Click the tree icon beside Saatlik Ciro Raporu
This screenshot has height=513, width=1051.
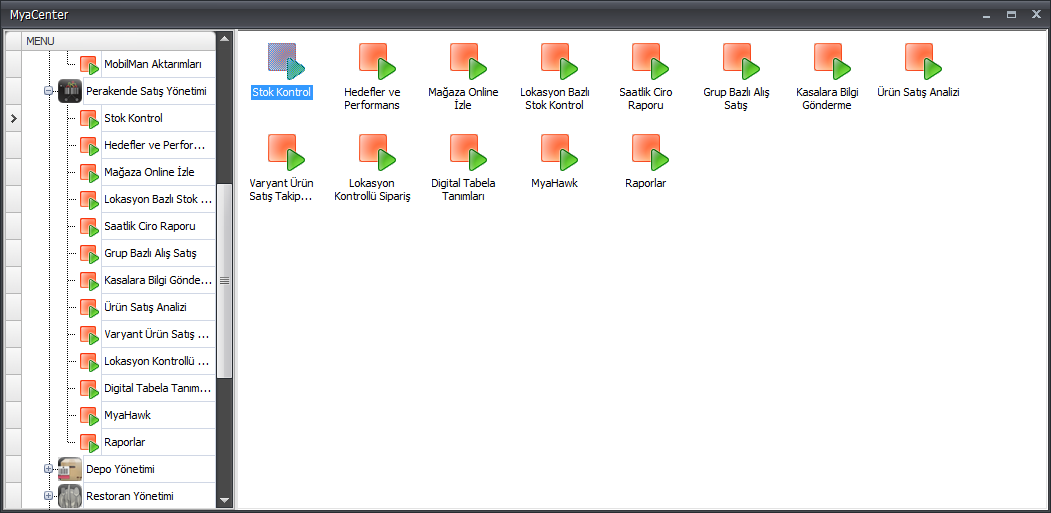pyautogui.click(x=90, y=227)
